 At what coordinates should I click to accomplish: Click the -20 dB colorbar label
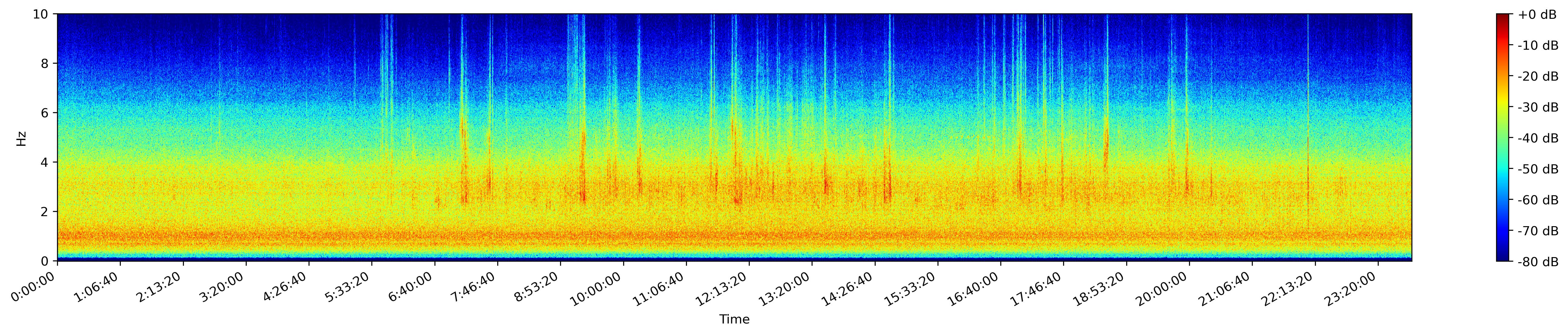tap(1538, 77)
